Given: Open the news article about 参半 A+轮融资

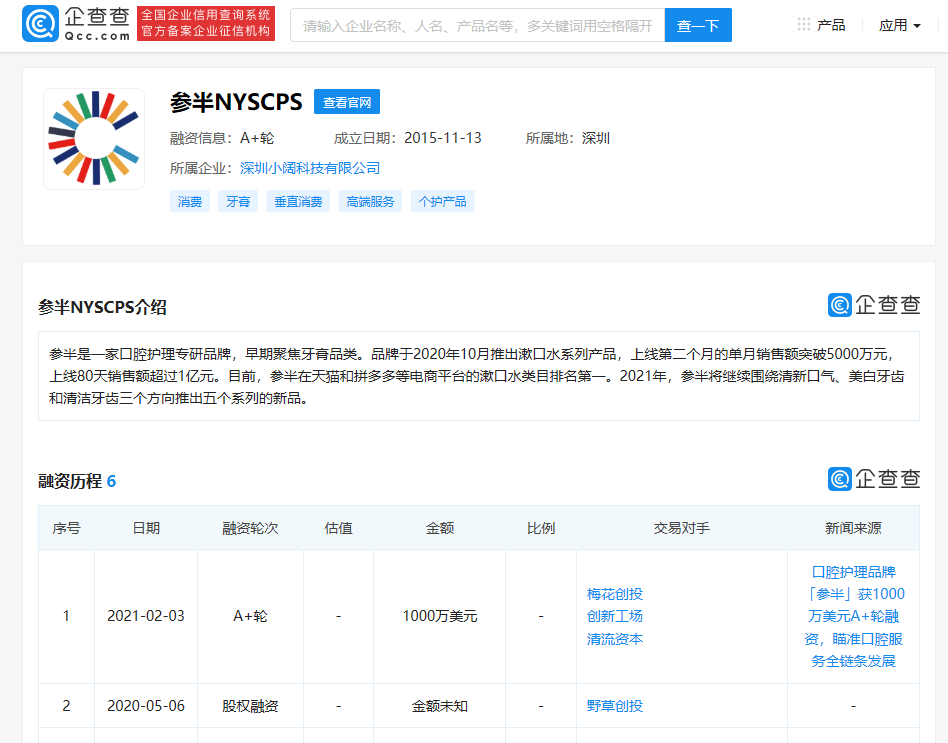Looking at the screenshot, I should (853, 616).
